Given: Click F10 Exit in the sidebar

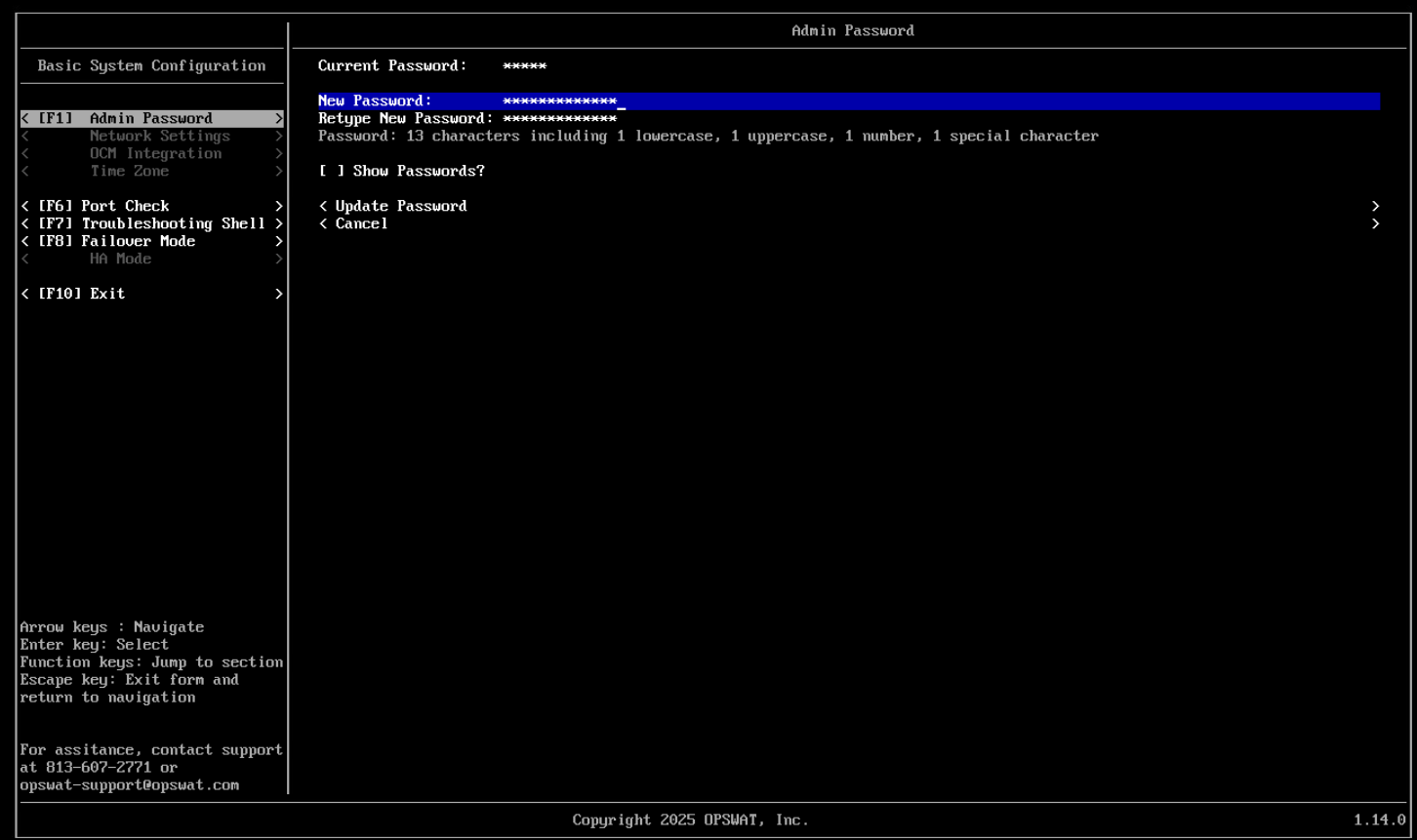Looking at the screenshot, I should pyautogui.click(x=106, y=294).
